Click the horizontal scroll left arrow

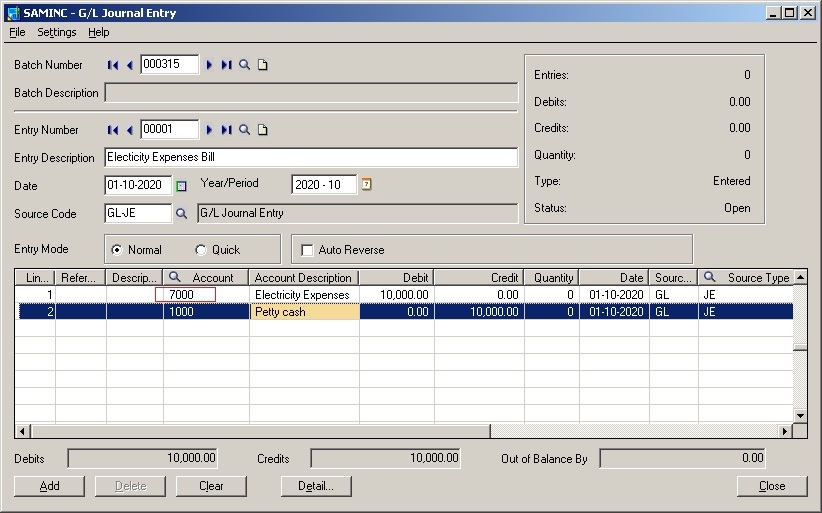(x=22, y=431)
